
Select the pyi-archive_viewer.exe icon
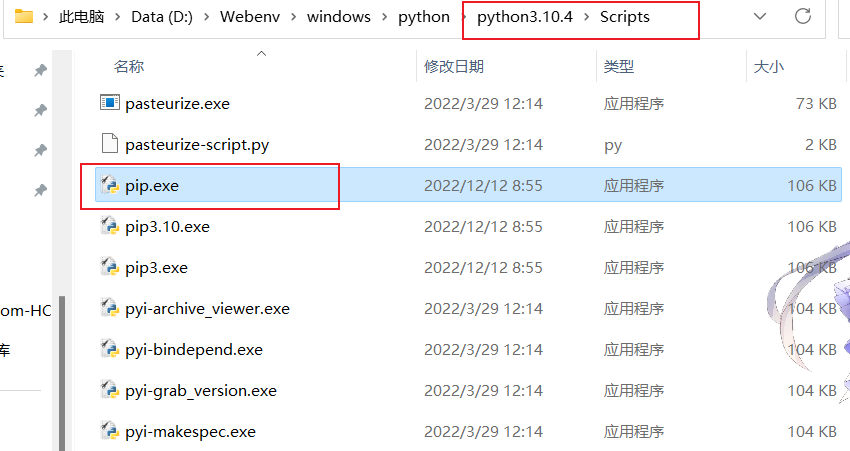[x=110, y=309]
